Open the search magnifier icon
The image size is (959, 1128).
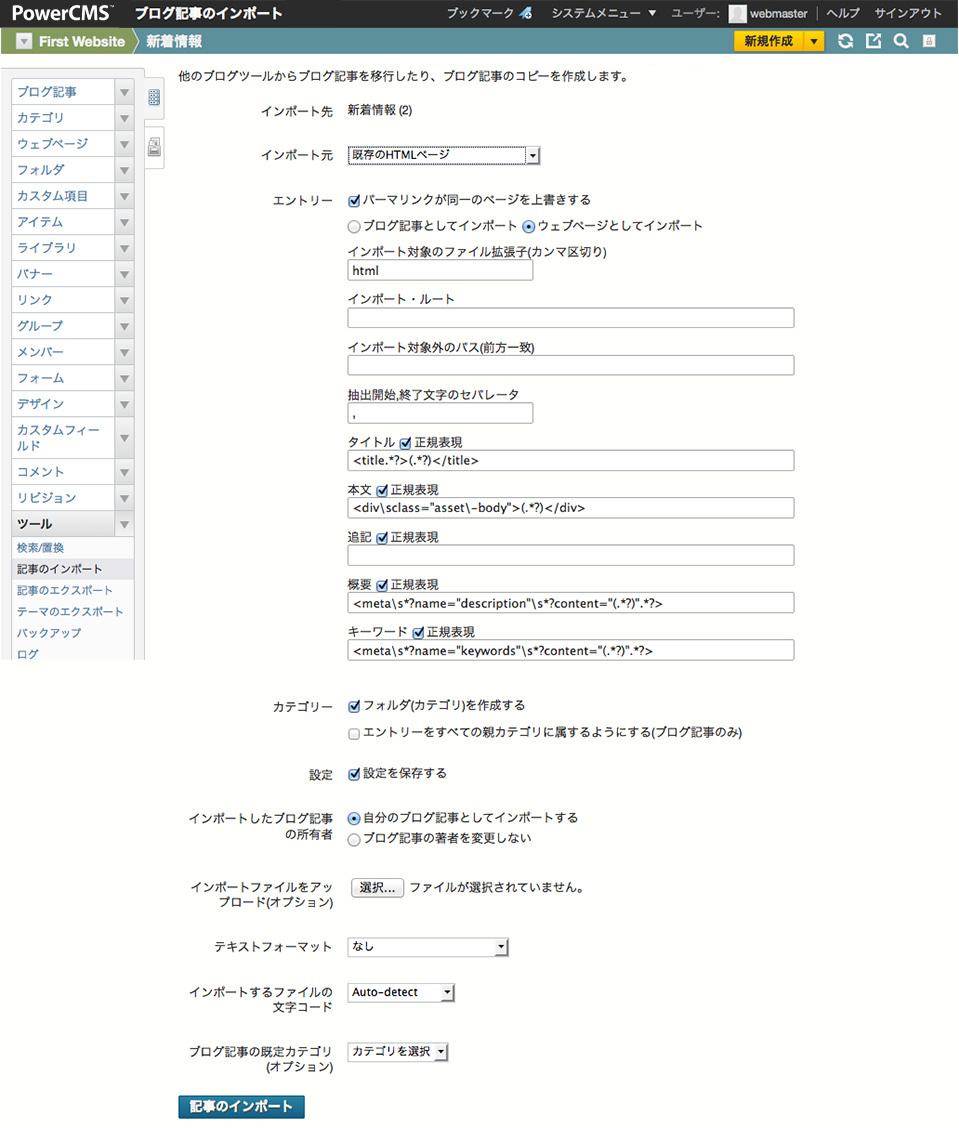point(901,41)
